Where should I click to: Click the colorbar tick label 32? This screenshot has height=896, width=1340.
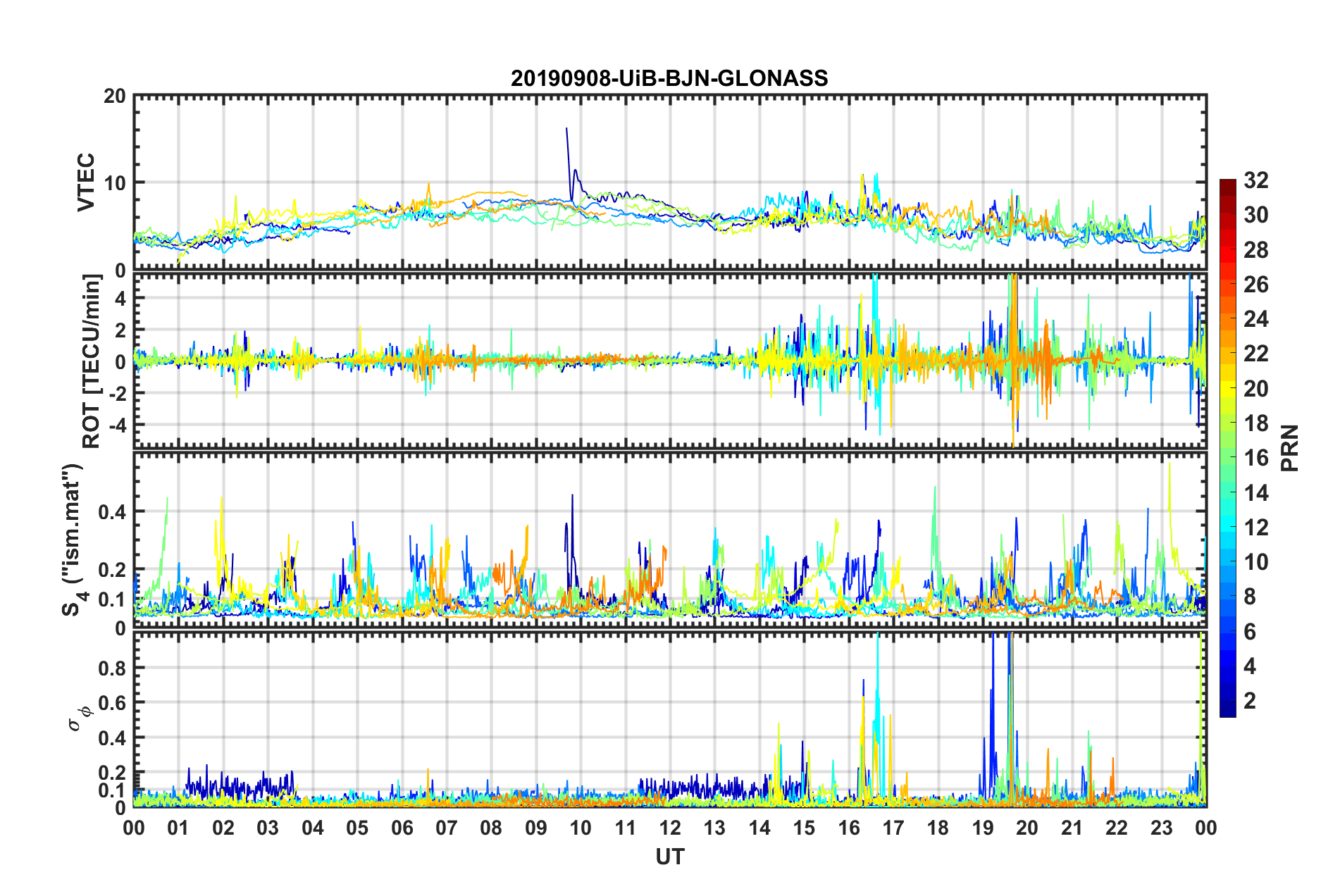pyautogui.click(x=1256, y=180)
